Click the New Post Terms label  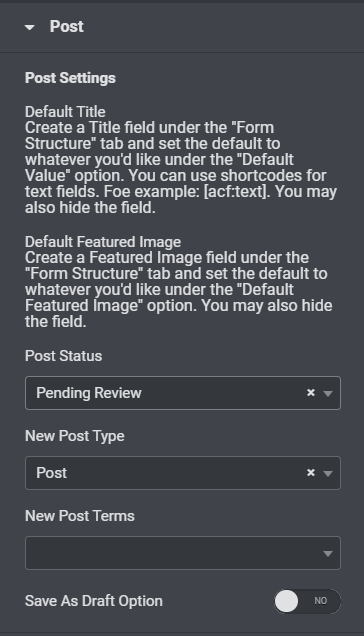pyautogui.click(x=80, y=516)
